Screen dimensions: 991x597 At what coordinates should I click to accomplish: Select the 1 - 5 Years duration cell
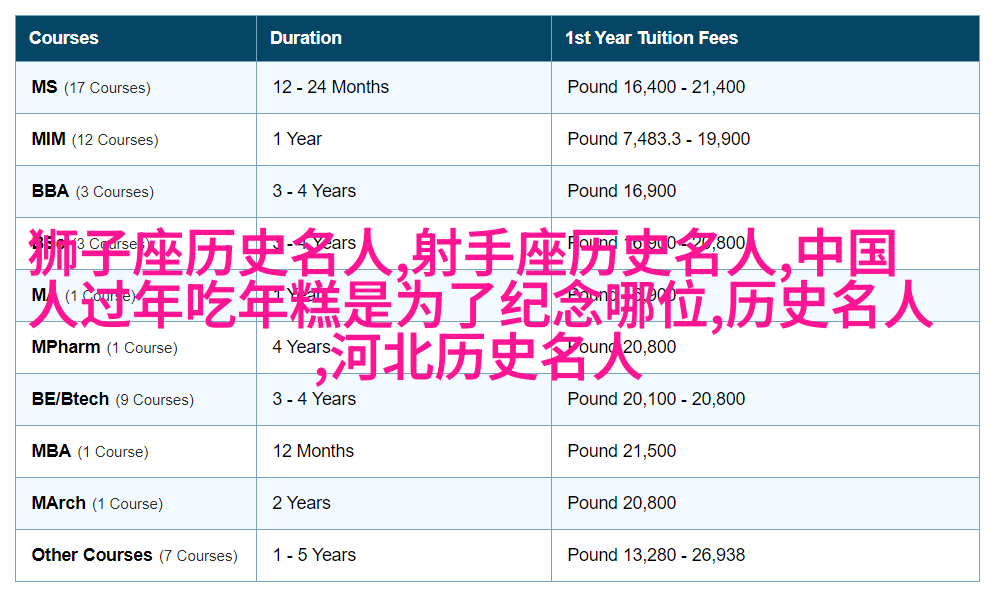coord(314,555)
